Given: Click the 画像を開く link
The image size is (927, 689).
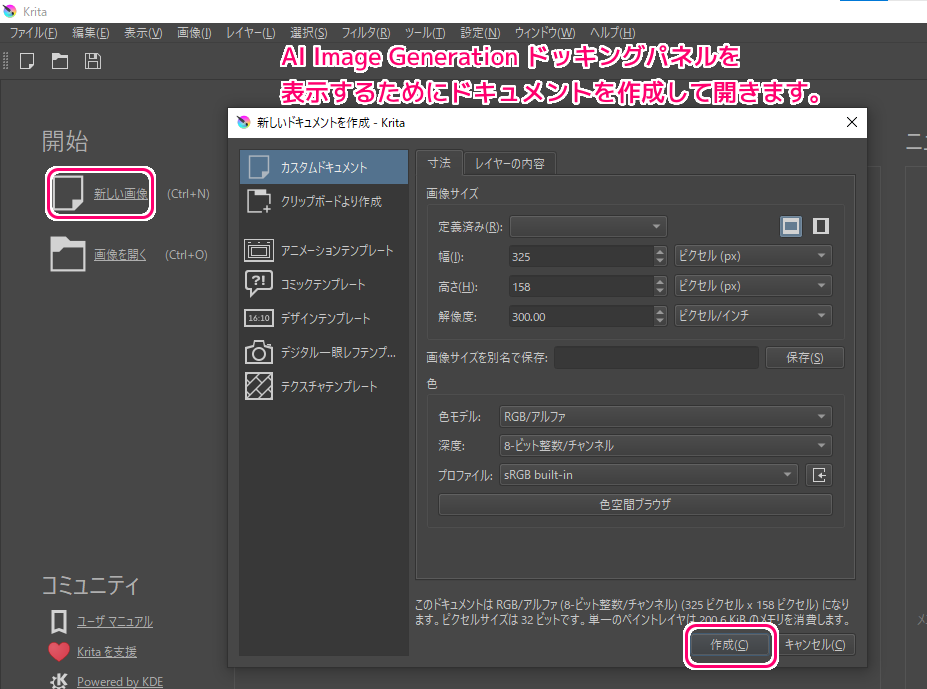Looking at the screenshot, I should coord(120,254).
